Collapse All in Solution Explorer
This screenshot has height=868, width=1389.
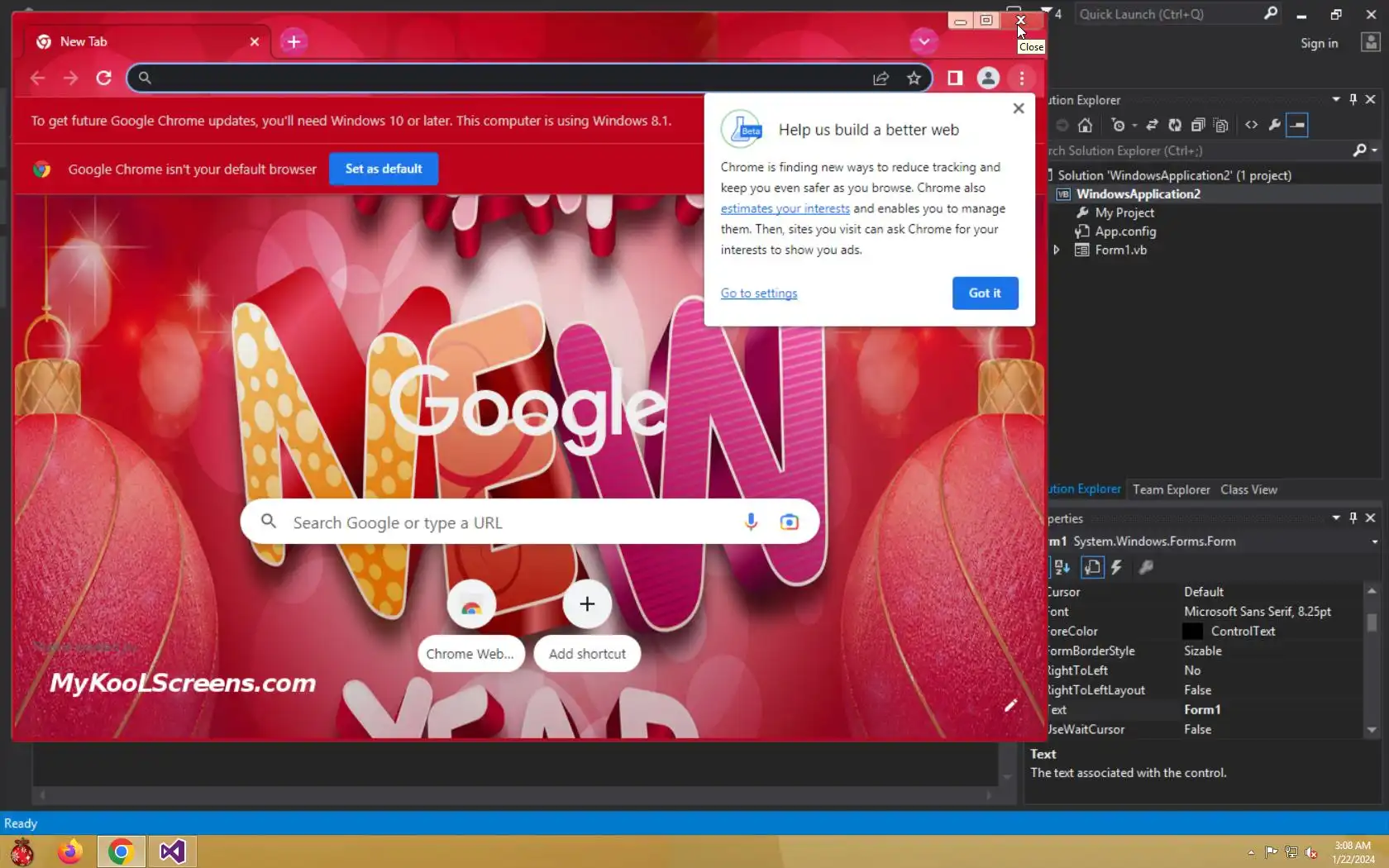click(x=1198, y=125)
